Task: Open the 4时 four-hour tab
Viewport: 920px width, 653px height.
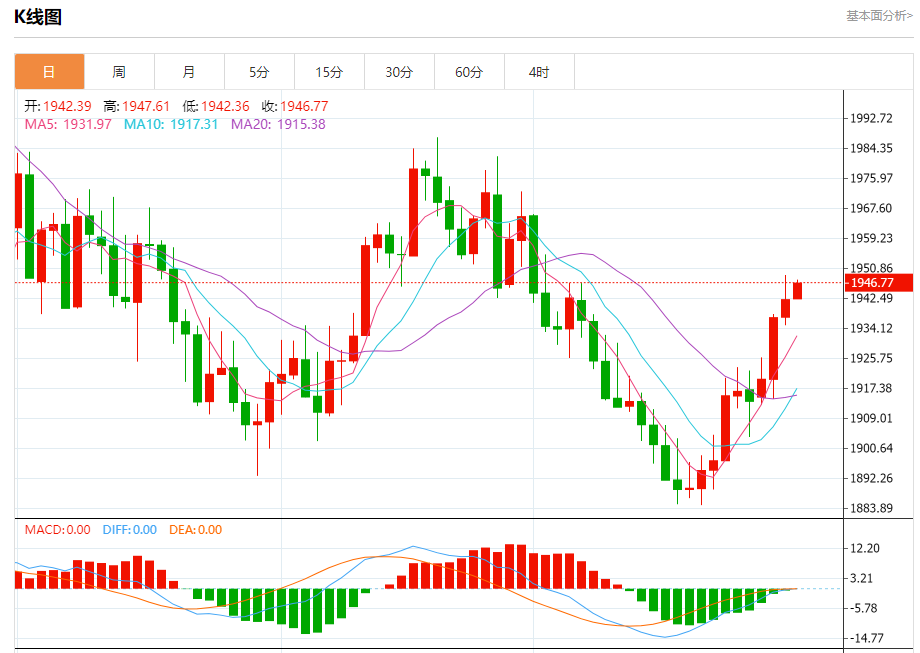Action: click(x=539, y=72)
